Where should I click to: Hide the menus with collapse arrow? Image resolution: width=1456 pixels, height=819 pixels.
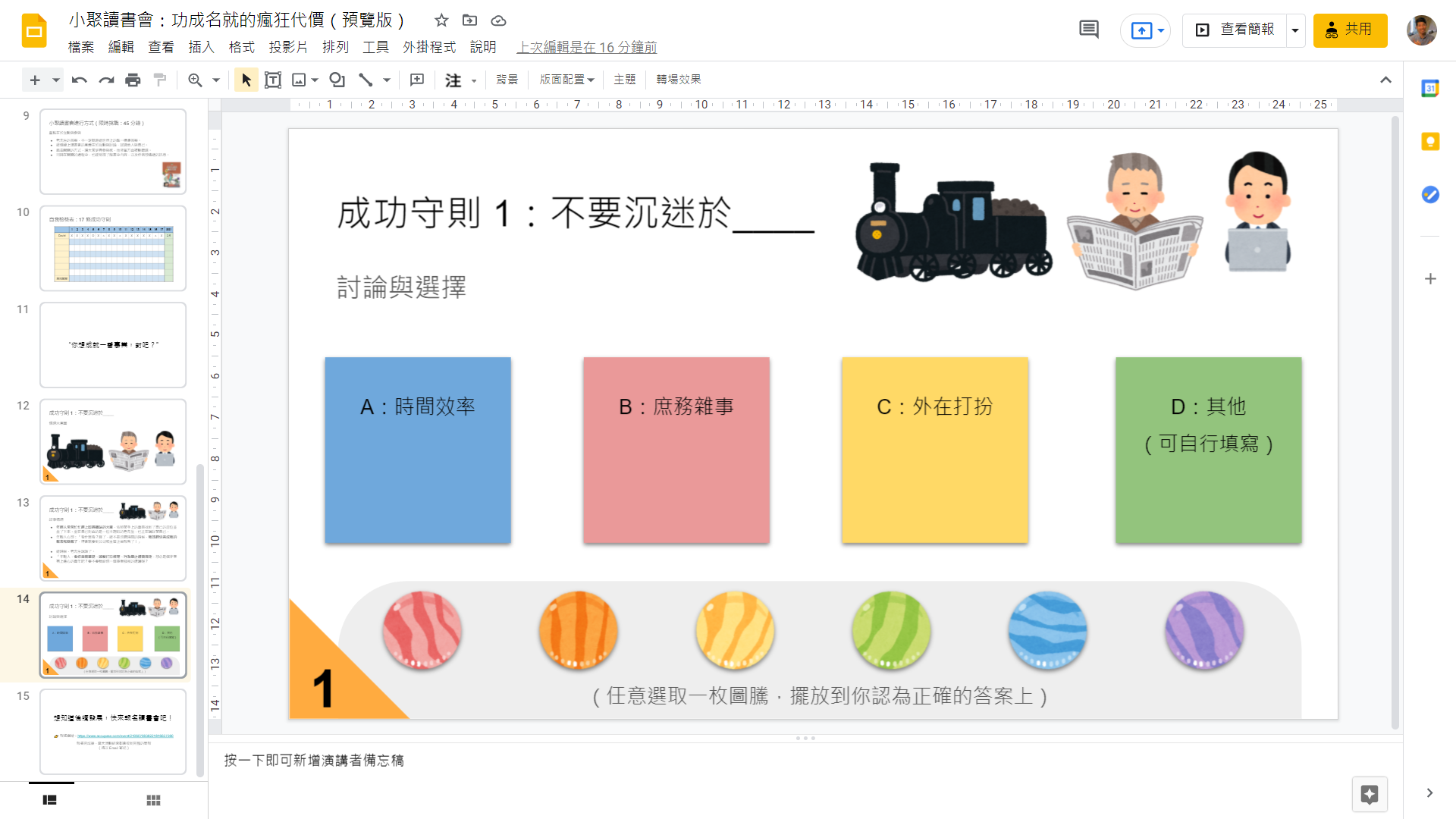pos(1385,80)
